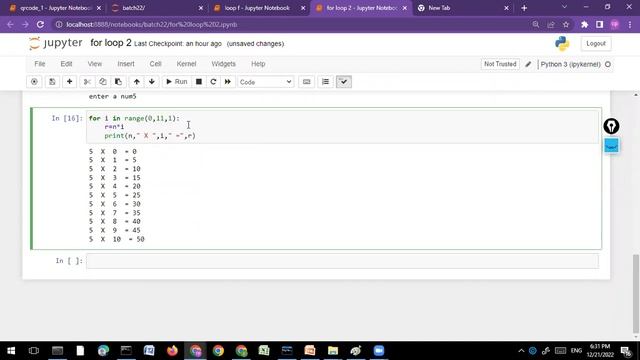Screen dimensions: 640x360
Task: Open the command palette keyboard icon
Action: tap(307, 82)
